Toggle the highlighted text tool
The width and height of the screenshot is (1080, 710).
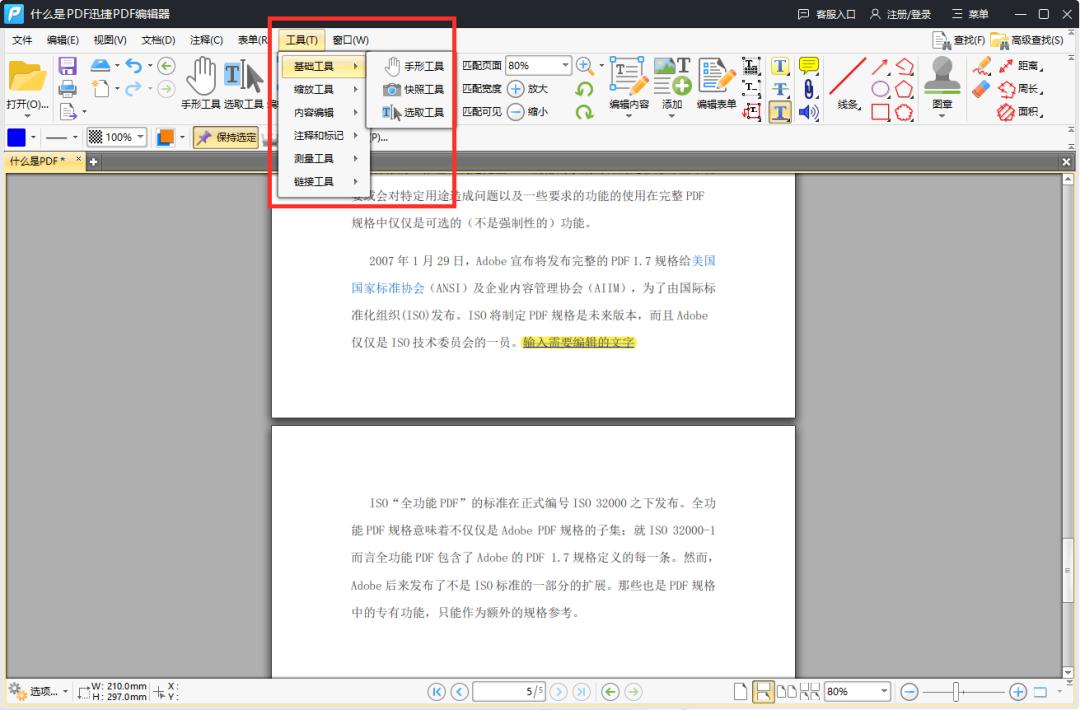pyautogui.click(x=781, y=113)
